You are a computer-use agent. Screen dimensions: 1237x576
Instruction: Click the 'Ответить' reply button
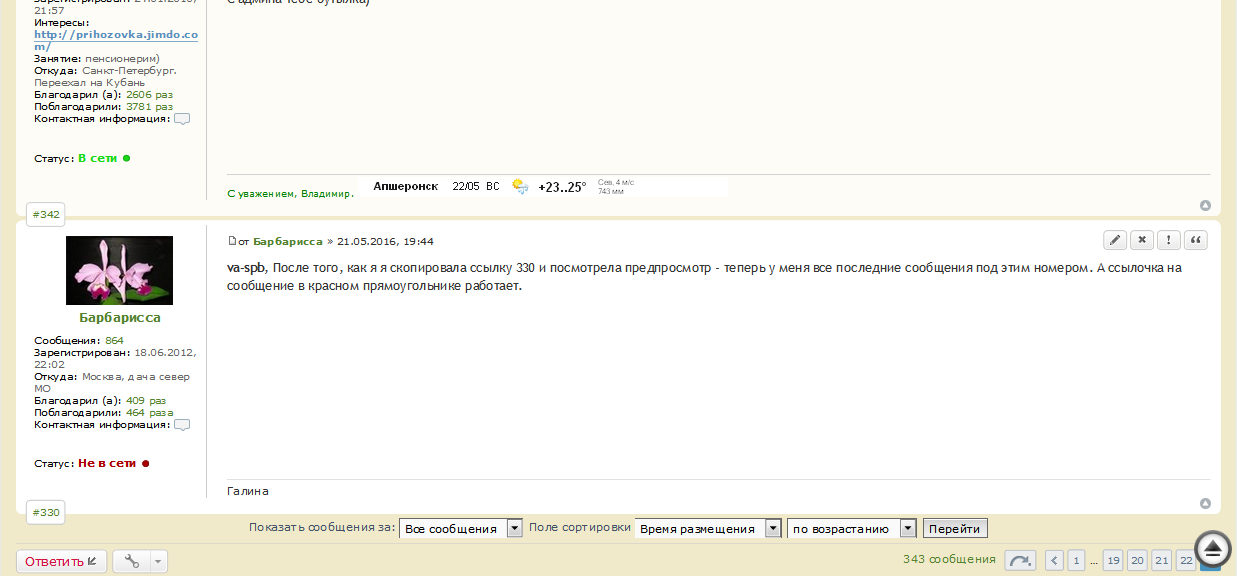pyautogui.click(x=61, y=561)
